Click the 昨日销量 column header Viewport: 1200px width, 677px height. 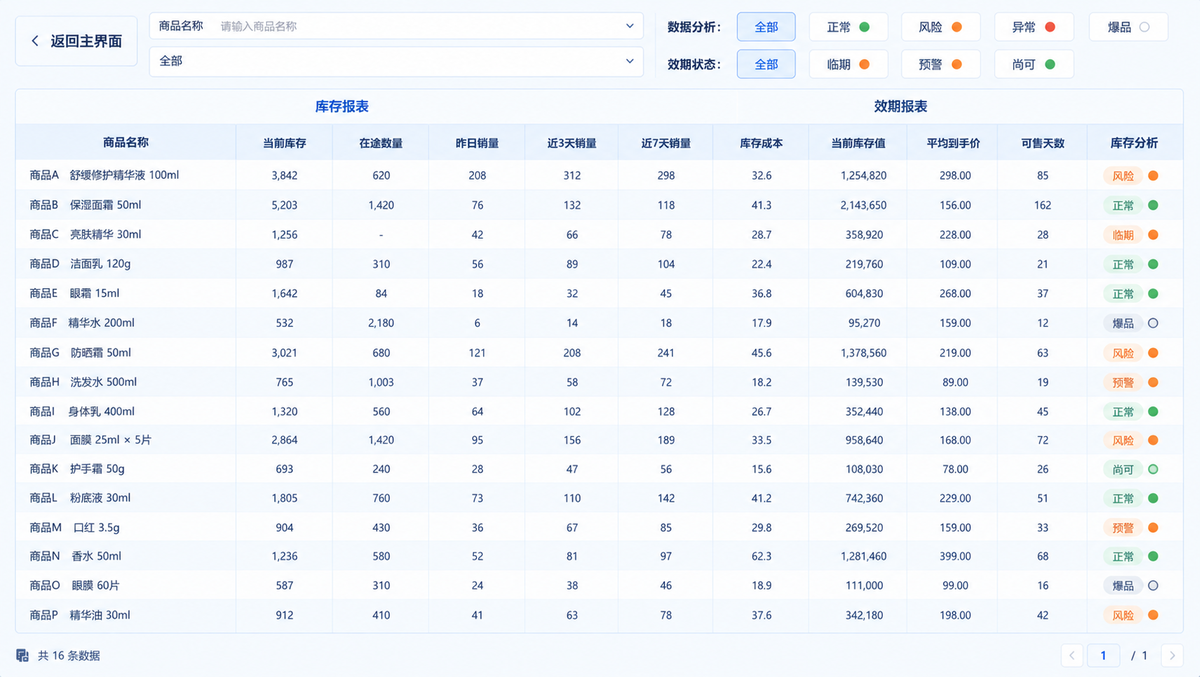pos(477,143)
